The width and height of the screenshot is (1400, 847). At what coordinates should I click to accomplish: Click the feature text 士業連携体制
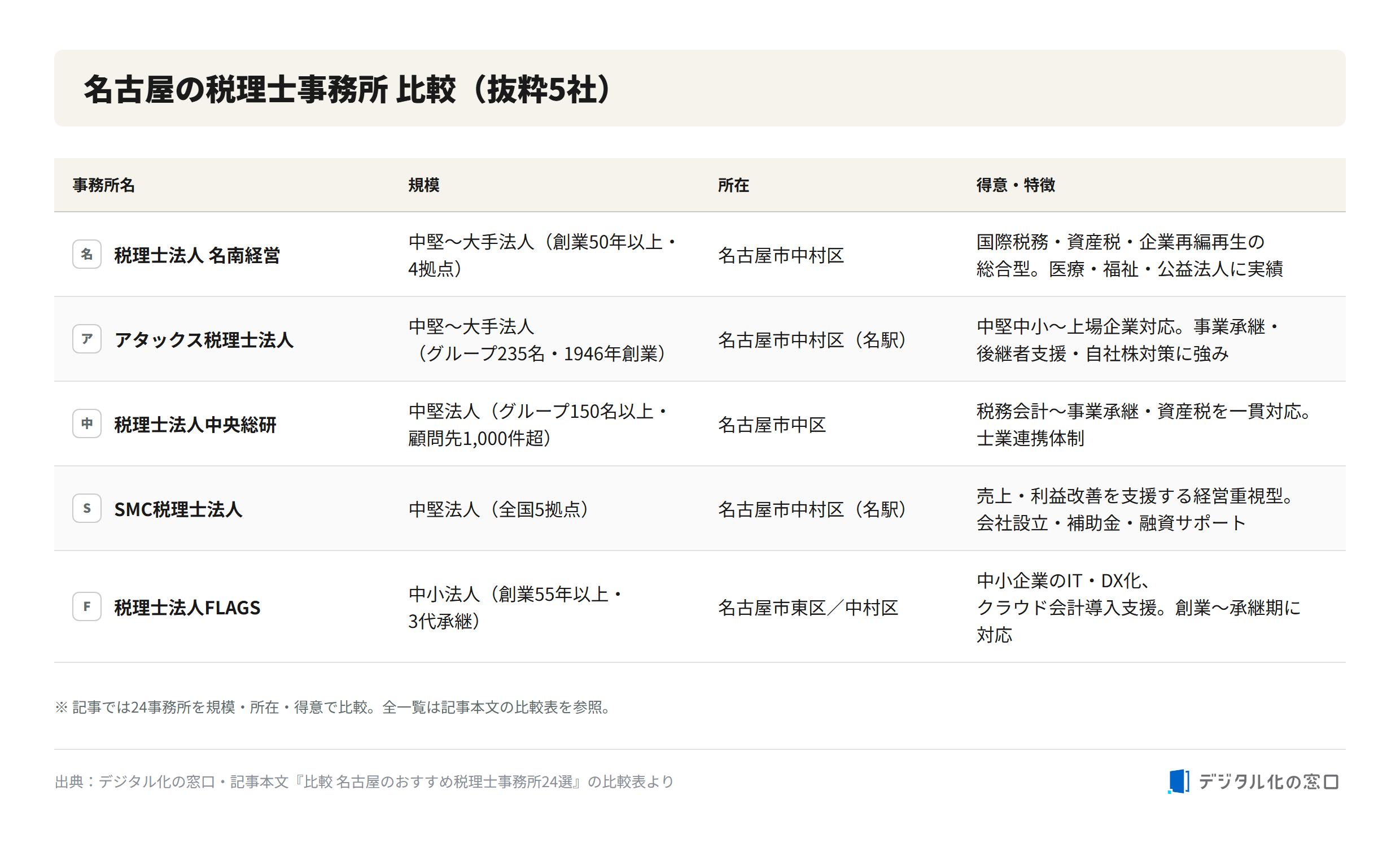(x=1031, y=438)
